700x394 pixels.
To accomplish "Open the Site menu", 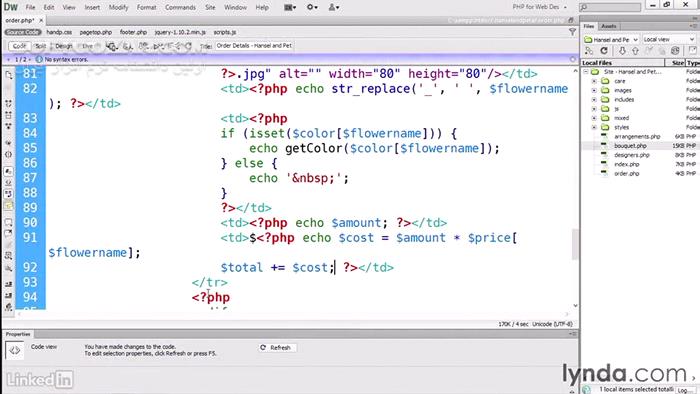I will [210, 7].
